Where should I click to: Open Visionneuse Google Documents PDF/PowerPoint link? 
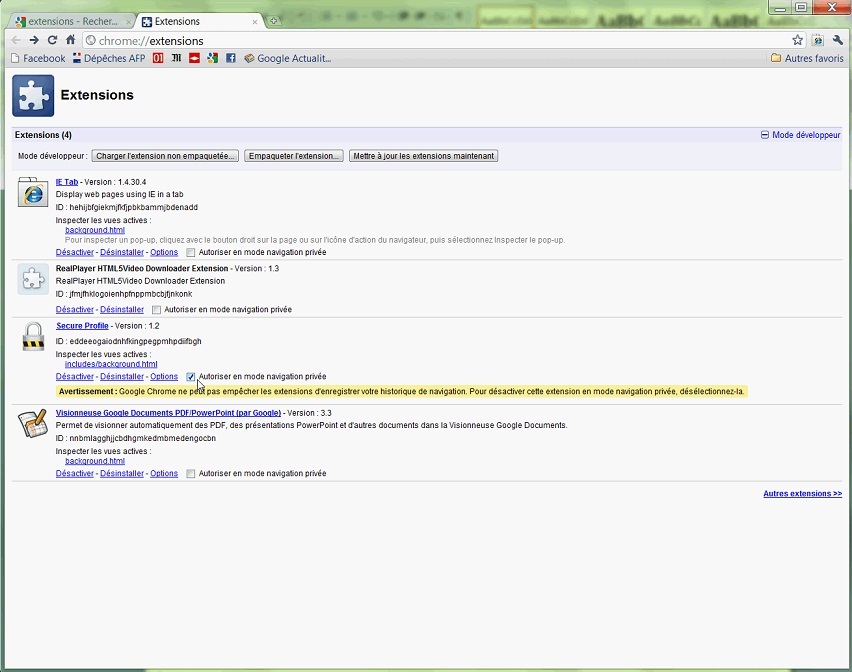pos(168,413)
